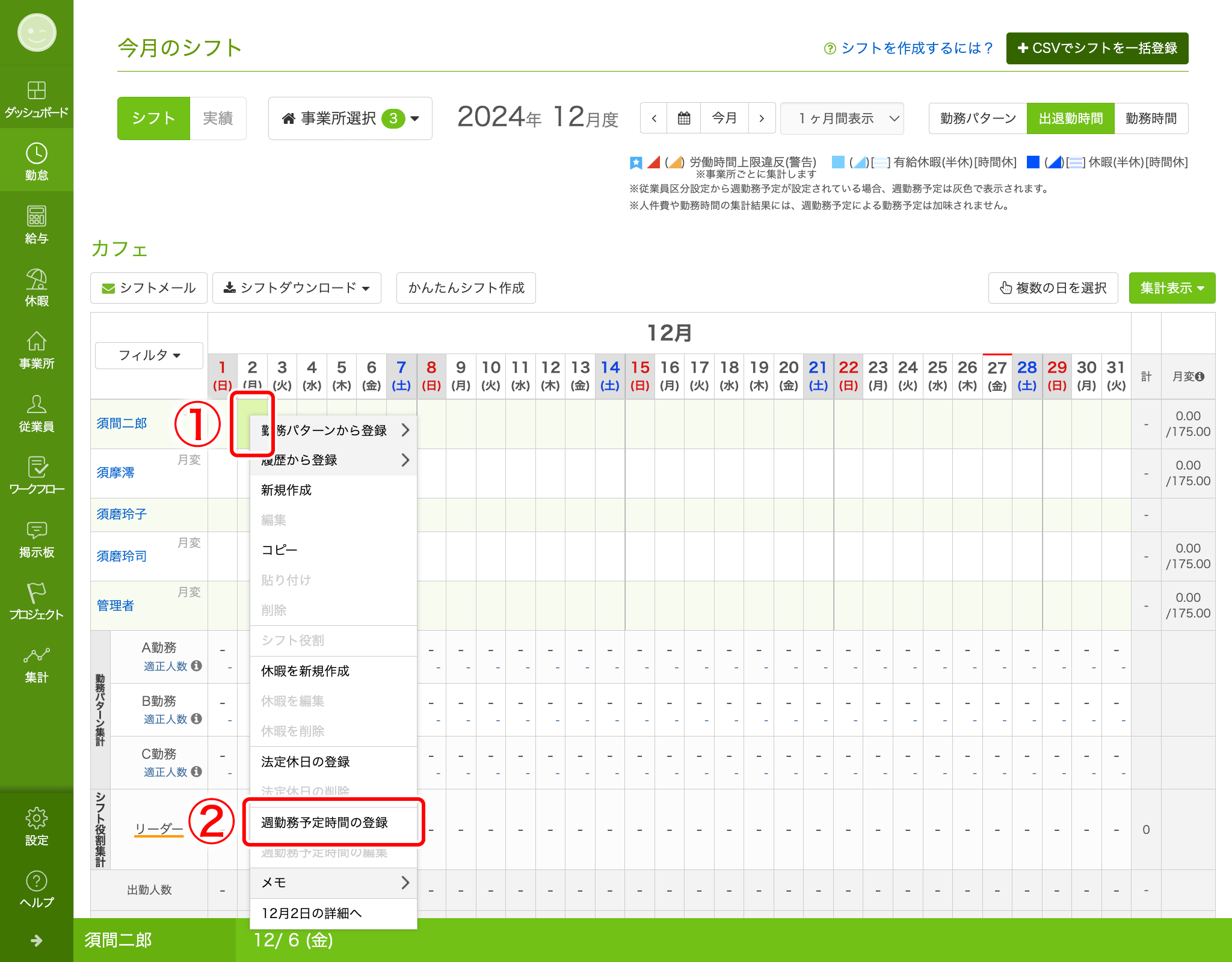Choose 12月2日の詳細へ menu entry

[333, 913]
